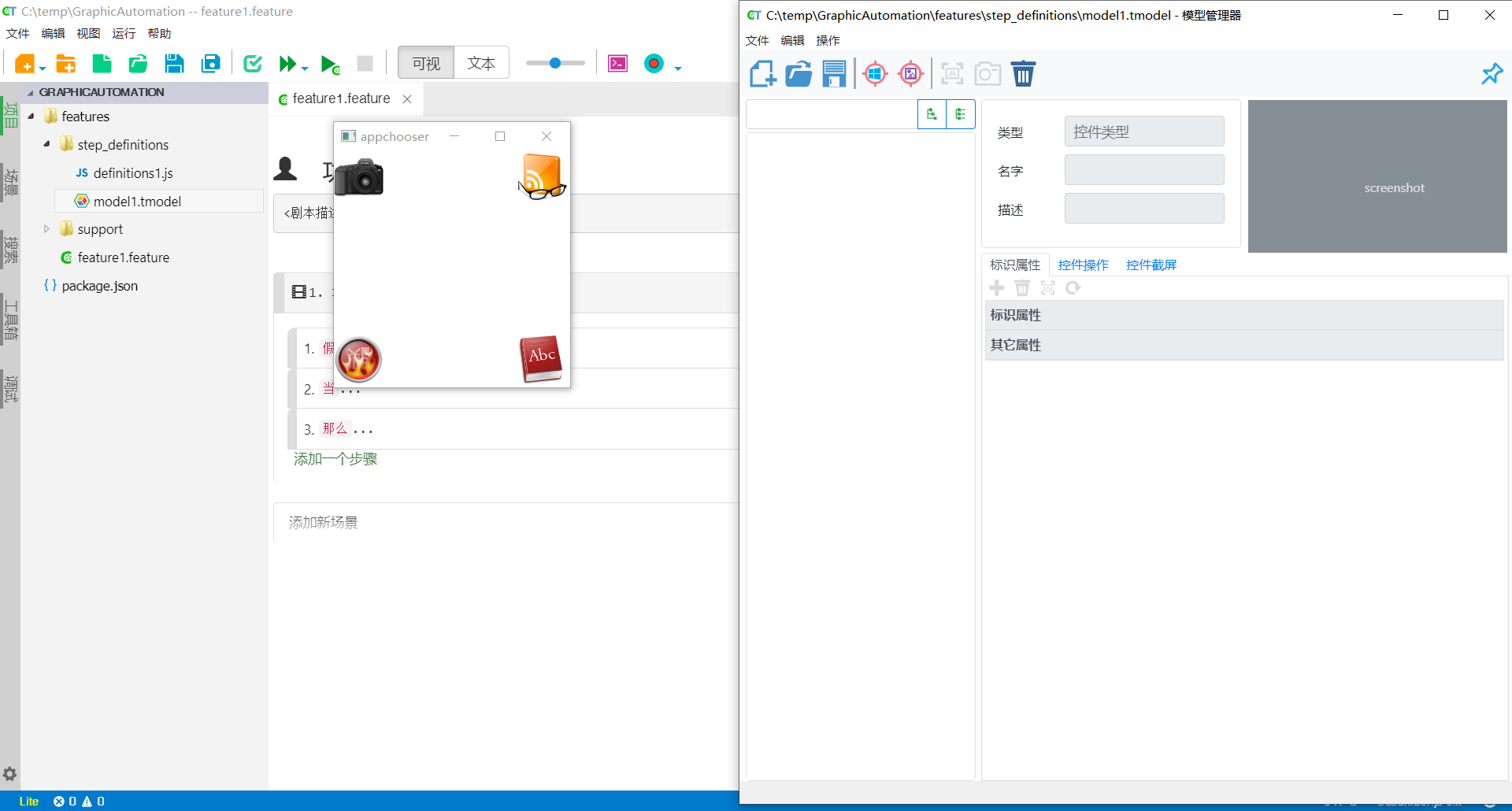The width and height of the screenshot is (1512, 811).
Task: Click 添加新场景 add new scenario field
Action: pos(506,523)
